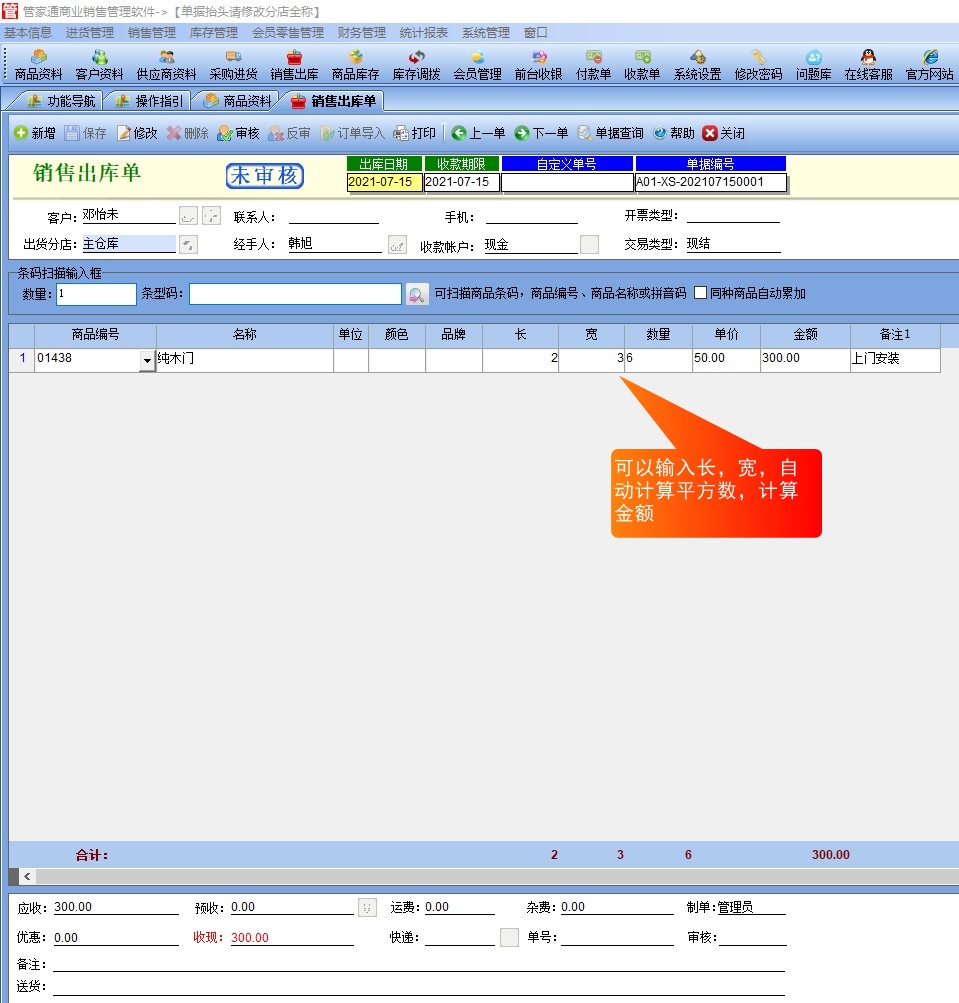Click the 在线客服 penguin icon
Viewport: 959px width, 1003px height.
point(868,65)
